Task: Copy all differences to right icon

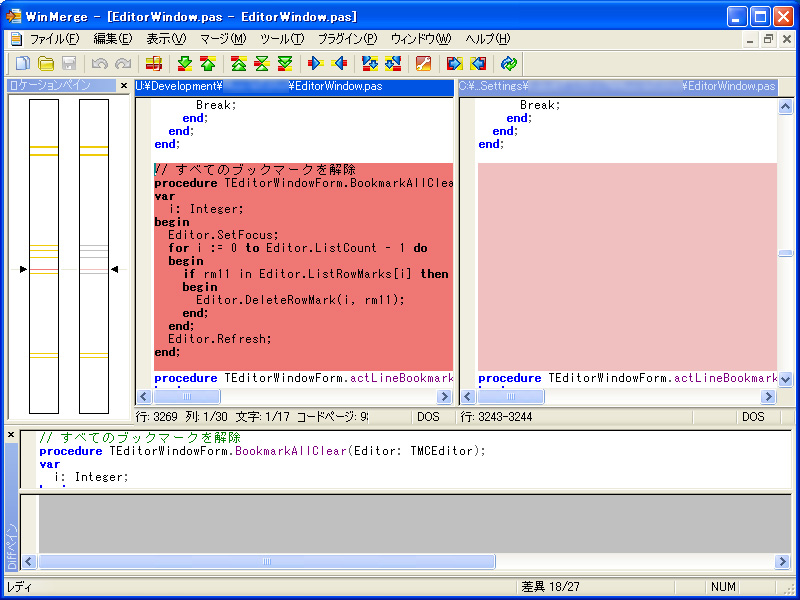Action: click(454, 63)
